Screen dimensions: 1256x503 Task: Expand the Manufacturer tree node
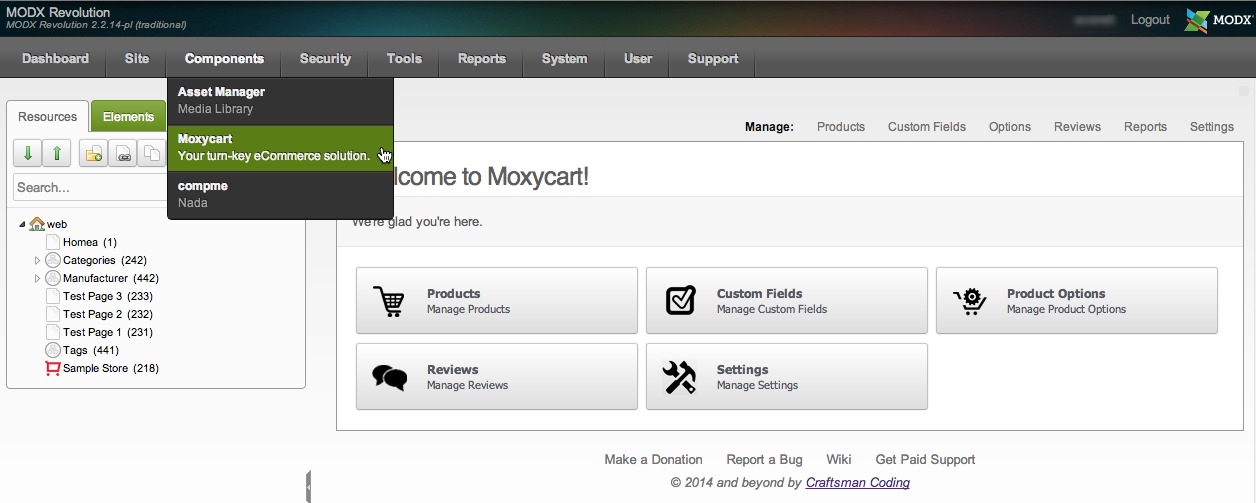pos(38,278)
